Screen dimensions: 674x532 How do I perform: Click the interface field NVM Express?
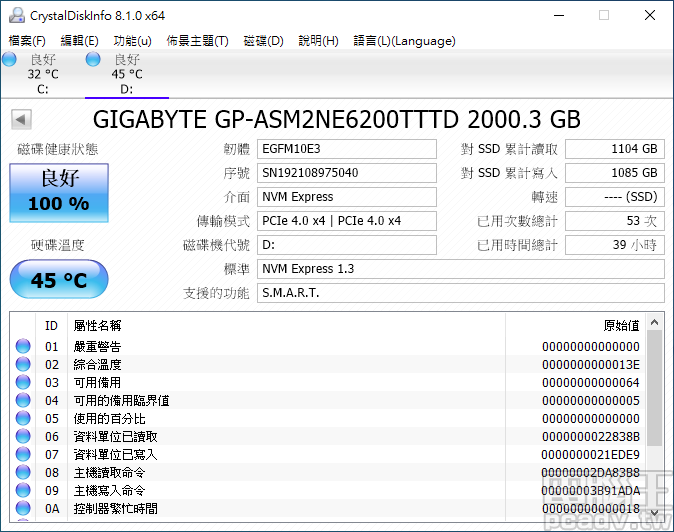[x=347, y=197]
